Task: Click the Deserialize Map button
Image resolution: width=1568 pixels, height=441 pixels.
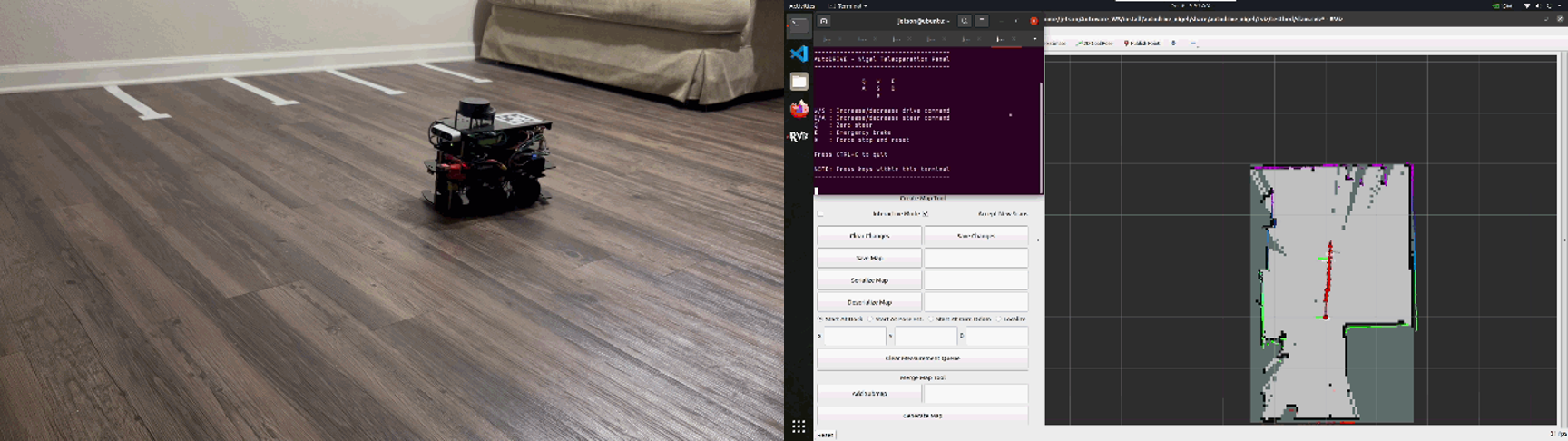Action: pos(869,302)
